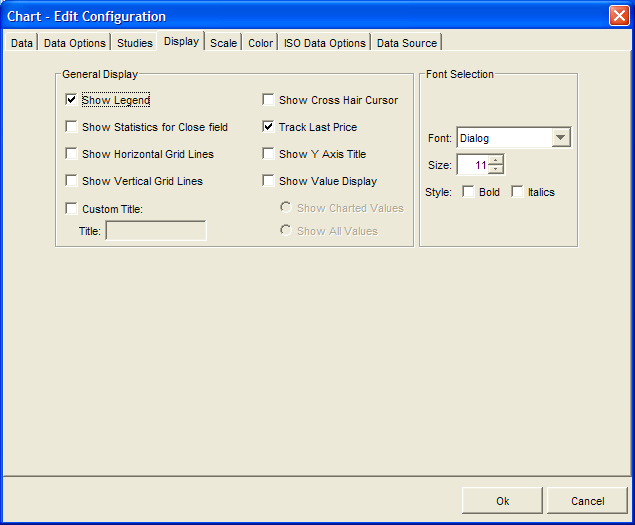Turn on Show Vertical Grid Lines

coord(71,181)
